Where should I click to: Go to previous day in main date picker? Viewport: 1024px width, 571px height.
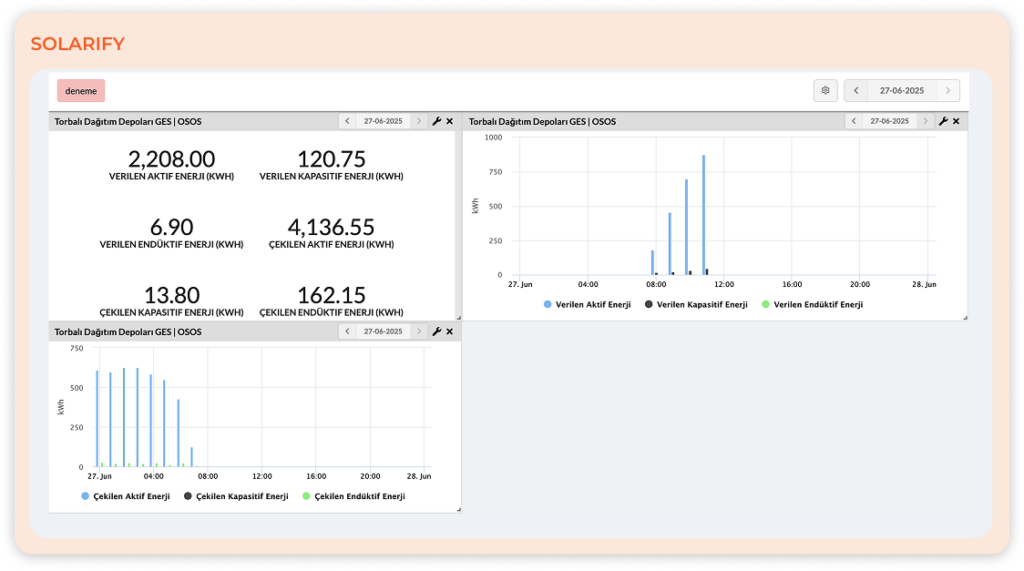click(856, 91)
